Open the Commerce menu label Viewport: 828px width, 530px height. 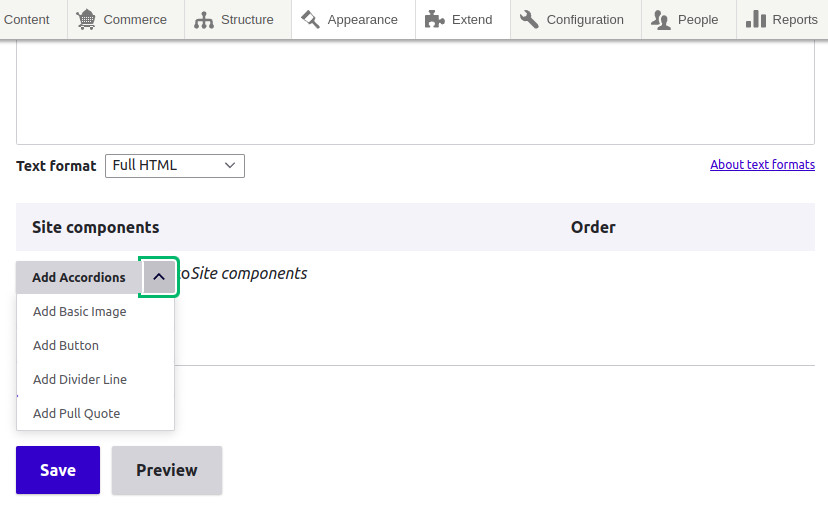point(135,20)
